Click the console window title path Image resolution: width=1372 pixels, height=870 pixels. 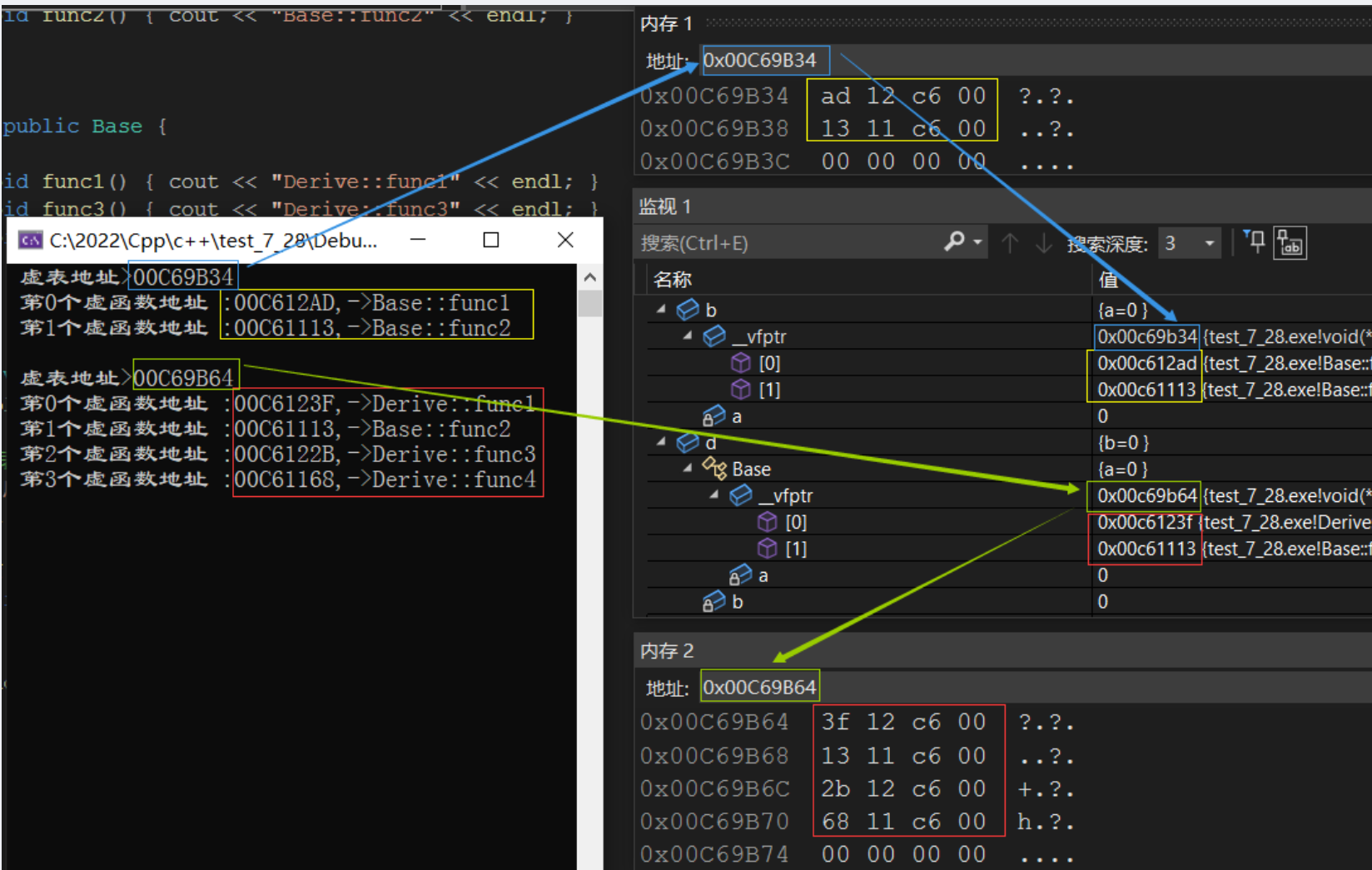coord(213,241)
